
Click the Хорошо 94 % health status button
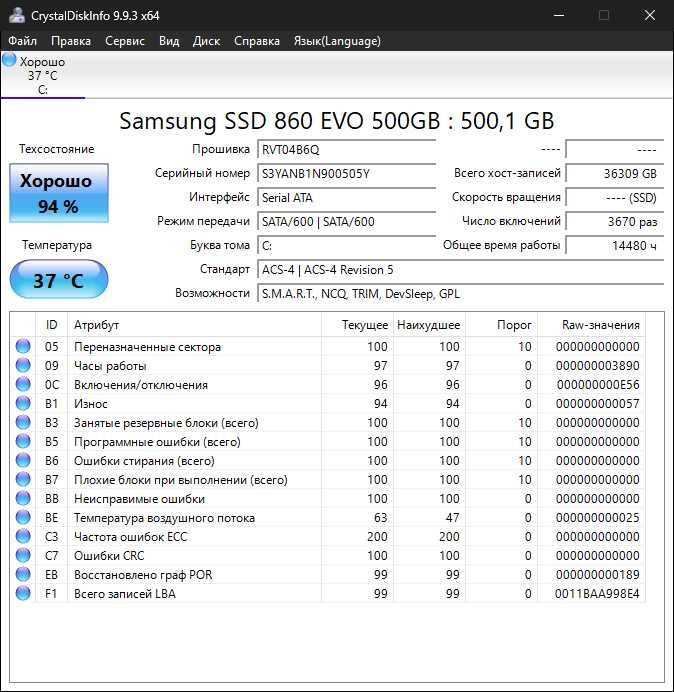[x=59, y=193]
